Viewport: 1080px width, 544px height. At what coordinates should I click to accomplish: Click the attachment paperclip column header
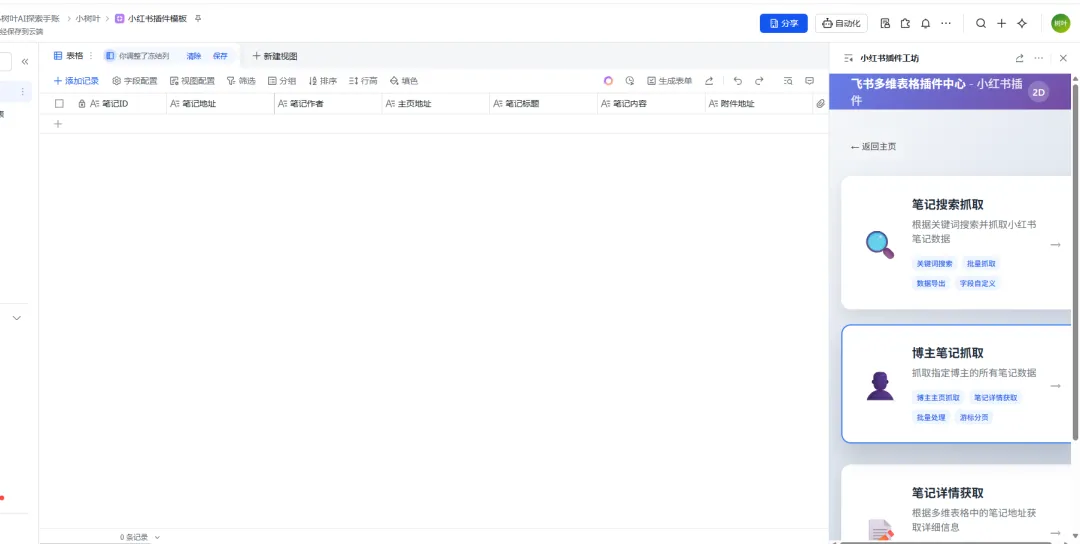pos(820,103)
